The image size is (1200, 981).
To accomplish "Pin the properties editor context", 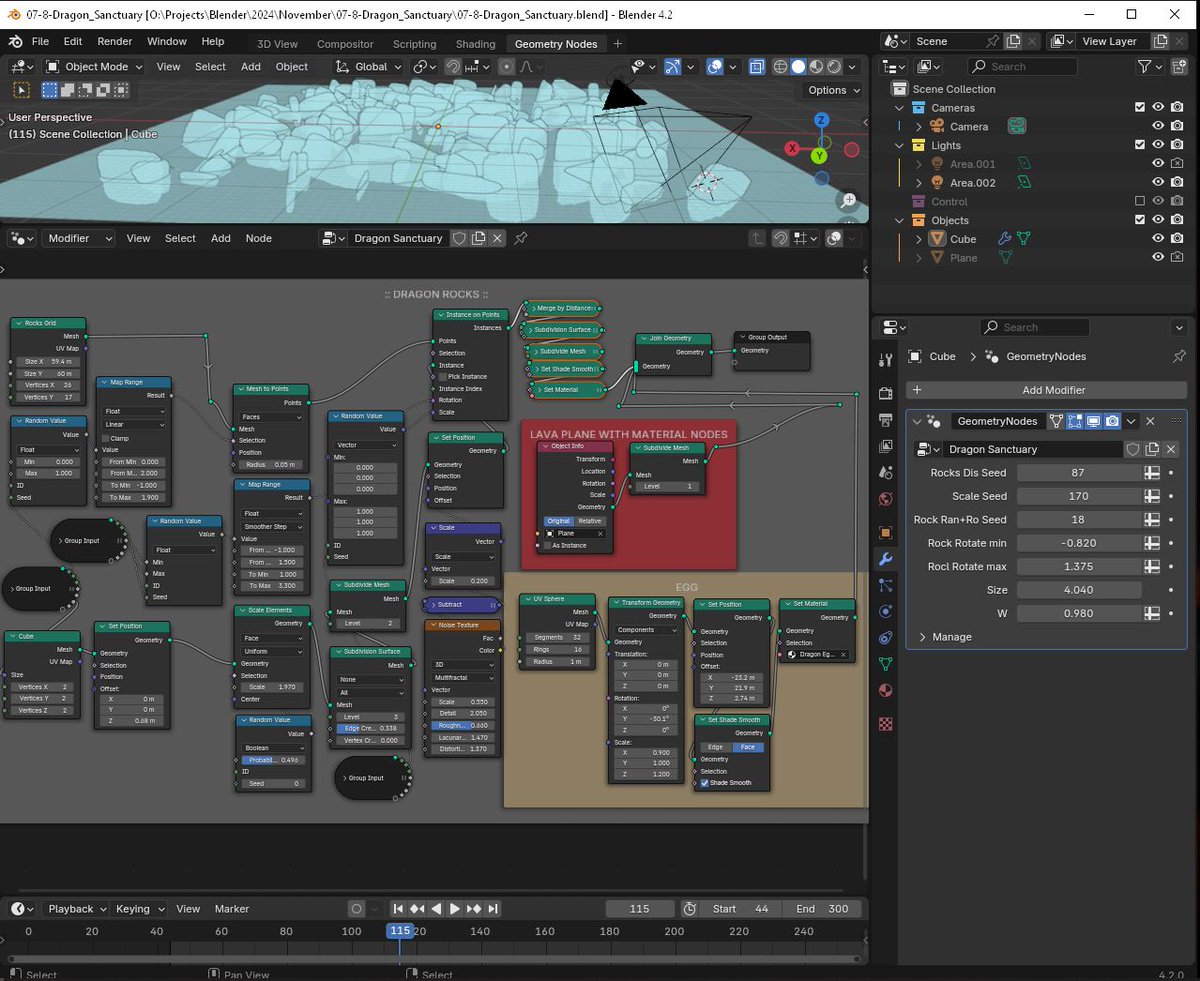I will pyautogui.click(x=1178, y=356).
